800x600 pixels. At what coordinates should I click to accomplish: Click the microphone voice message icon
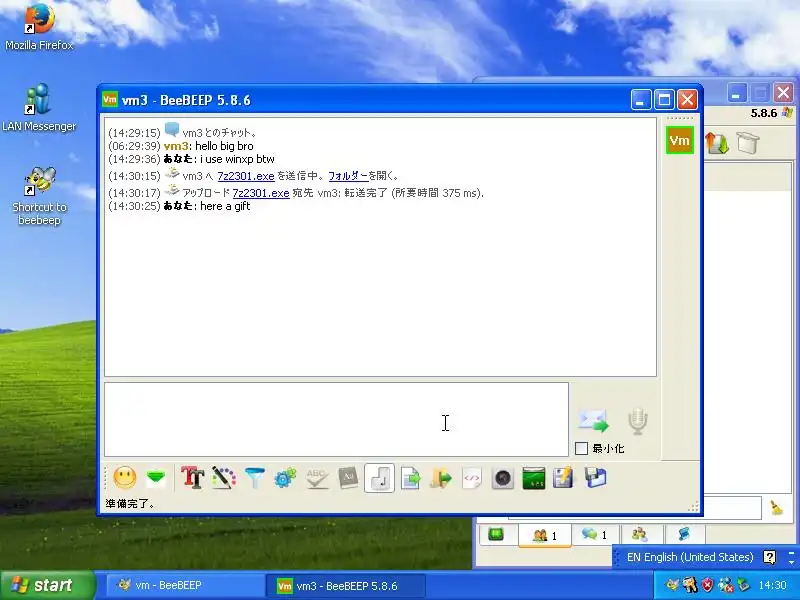pos(637,421)
